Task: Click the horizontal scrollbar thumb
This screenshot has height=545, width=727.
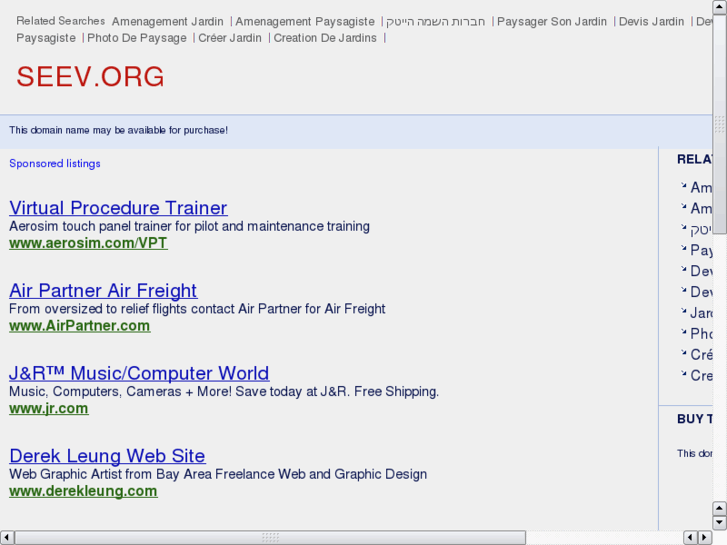Action: (270, 538)
